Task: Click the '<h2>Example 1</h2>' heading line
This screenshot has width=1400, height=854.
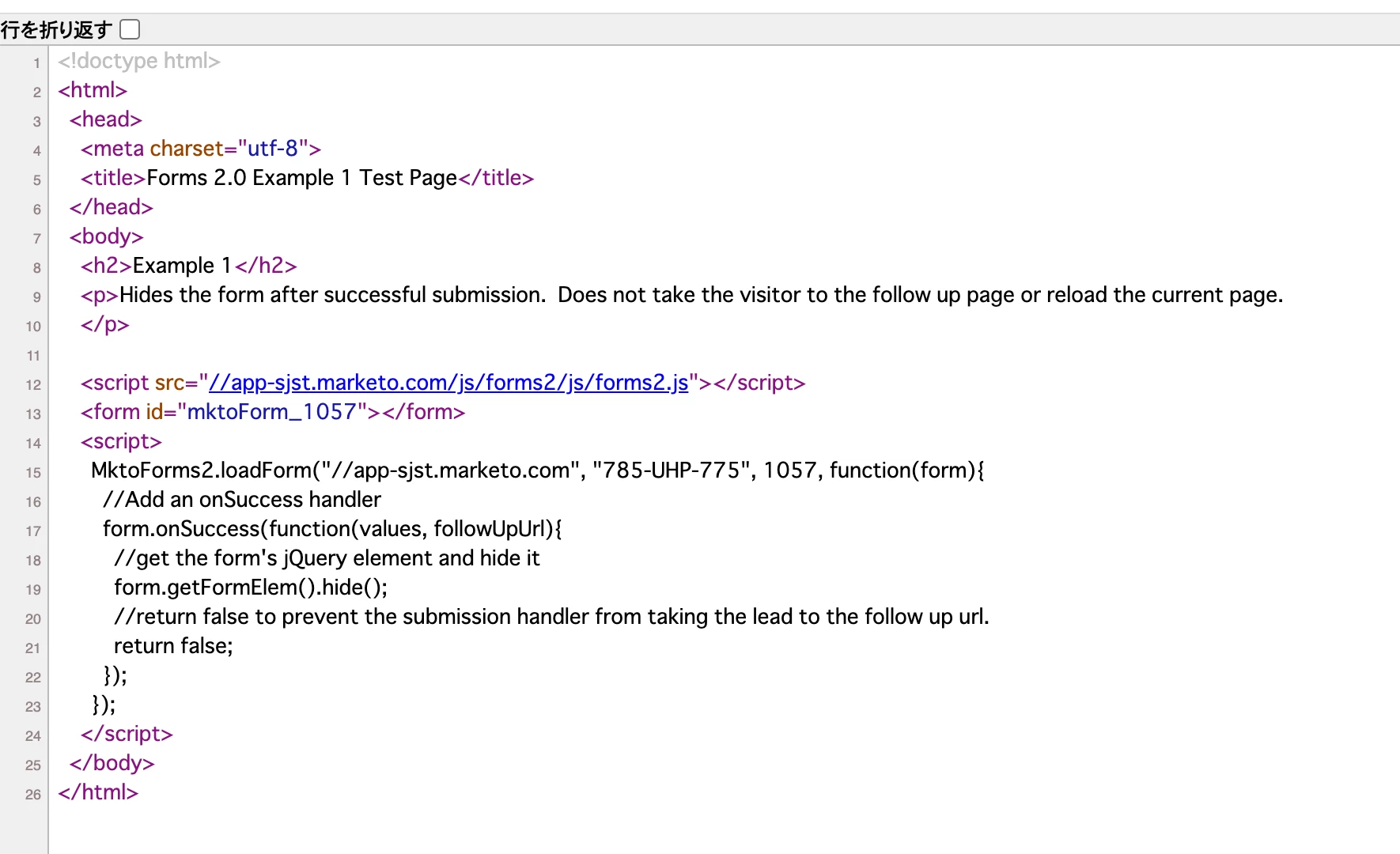Action: (189, 266)
